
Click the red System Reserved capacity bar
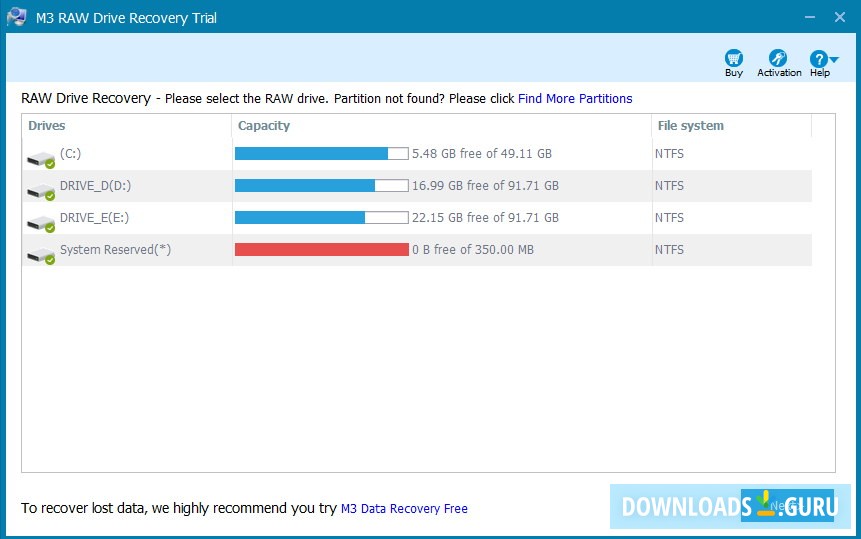322,250
